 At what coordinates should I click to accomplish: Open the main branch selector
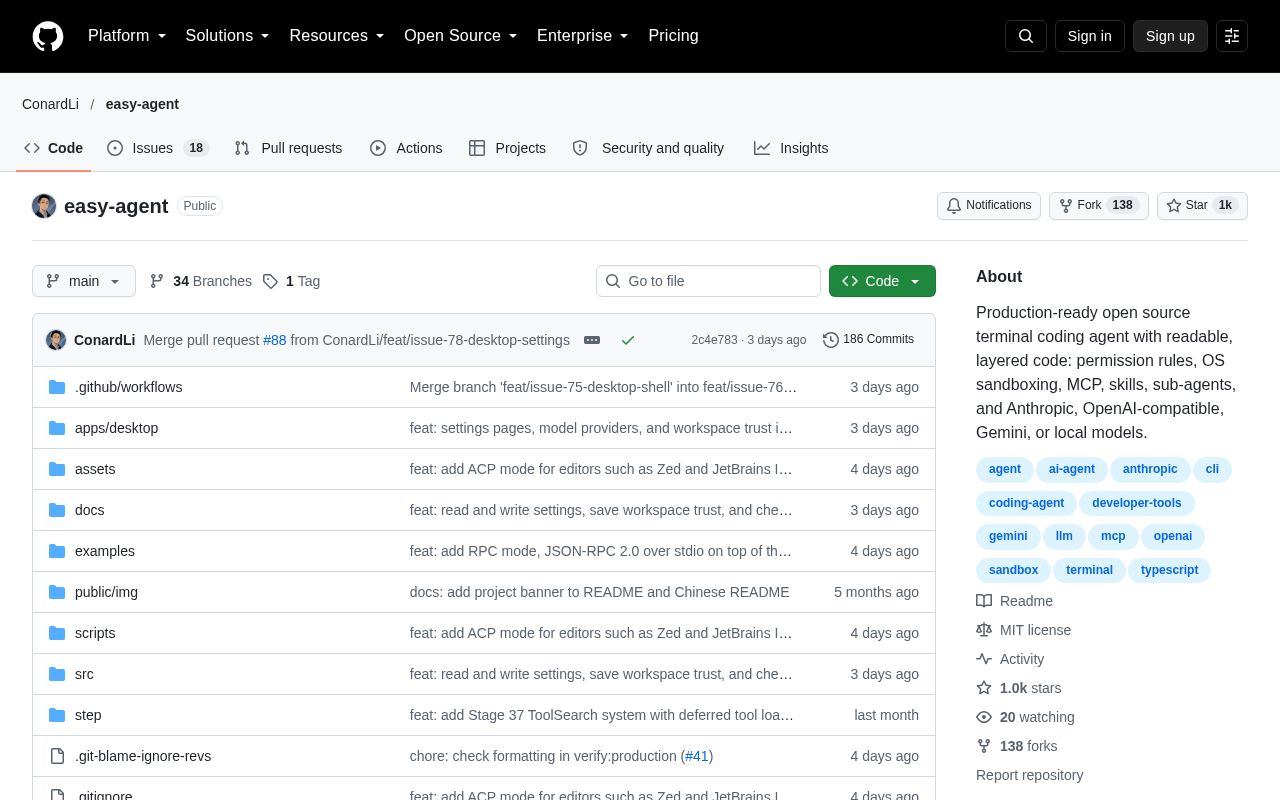[x=84, y=281]
